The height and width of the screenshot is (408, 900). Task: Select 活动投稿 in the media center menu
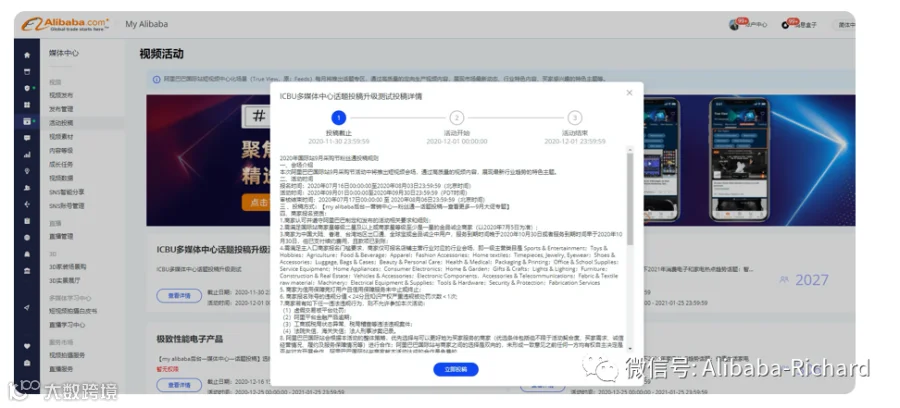[x=61, y=123]
